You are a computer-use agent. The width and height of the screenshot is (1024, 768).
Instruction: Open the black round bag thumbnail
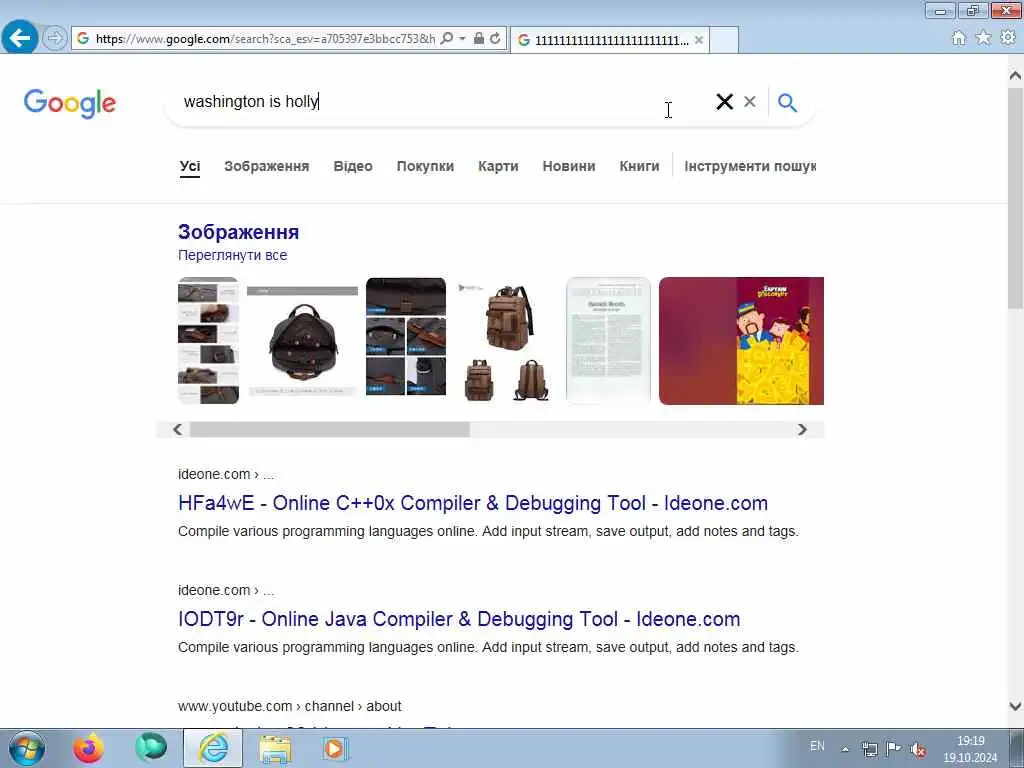pos(302,340)
